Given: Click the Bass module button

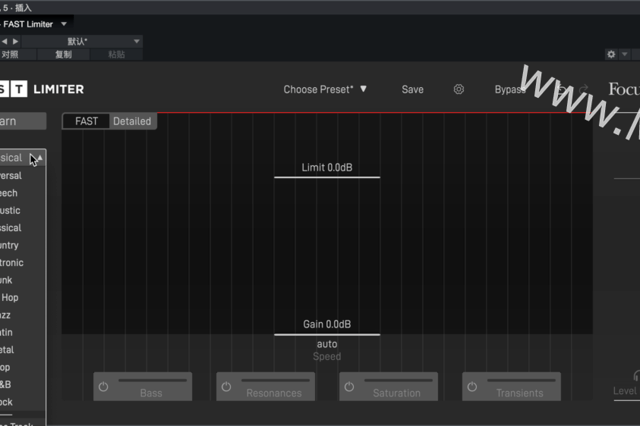Looking at the screenshot, I should coord(143,386).
